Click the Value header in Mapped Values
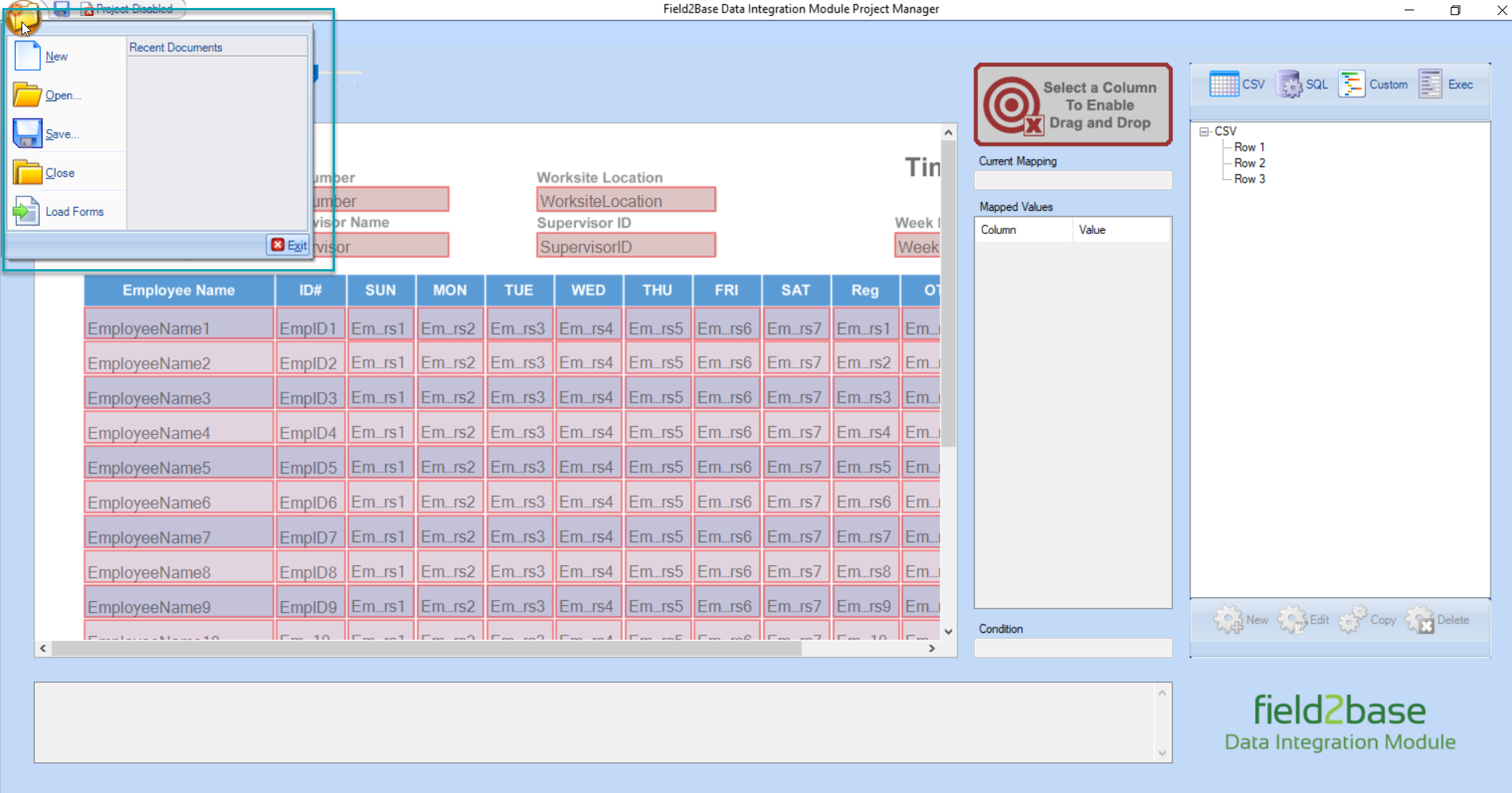Image resolution: width=1512 pixels, height=793 pixels. click(1121, 230)
